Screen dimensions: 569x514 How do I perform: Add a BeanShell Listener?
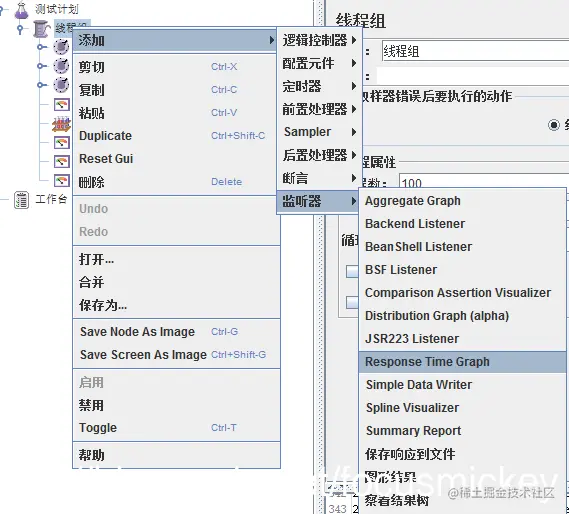[463, 247]
